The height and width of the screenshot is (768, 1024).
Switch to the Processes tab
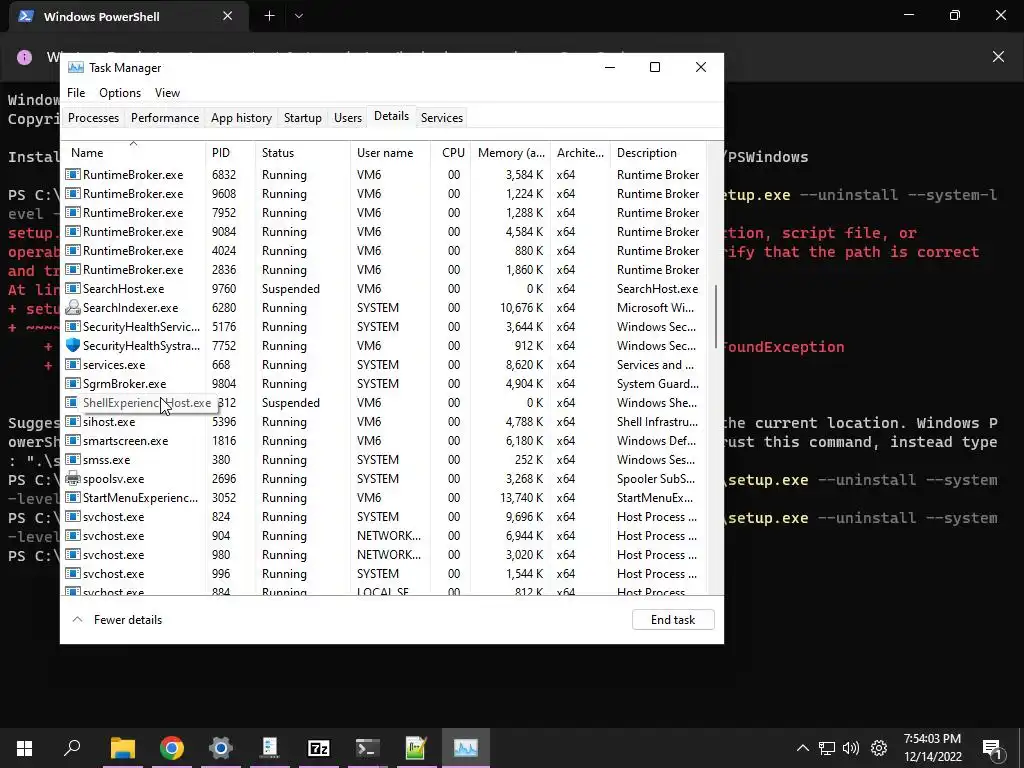coord(93,118)
